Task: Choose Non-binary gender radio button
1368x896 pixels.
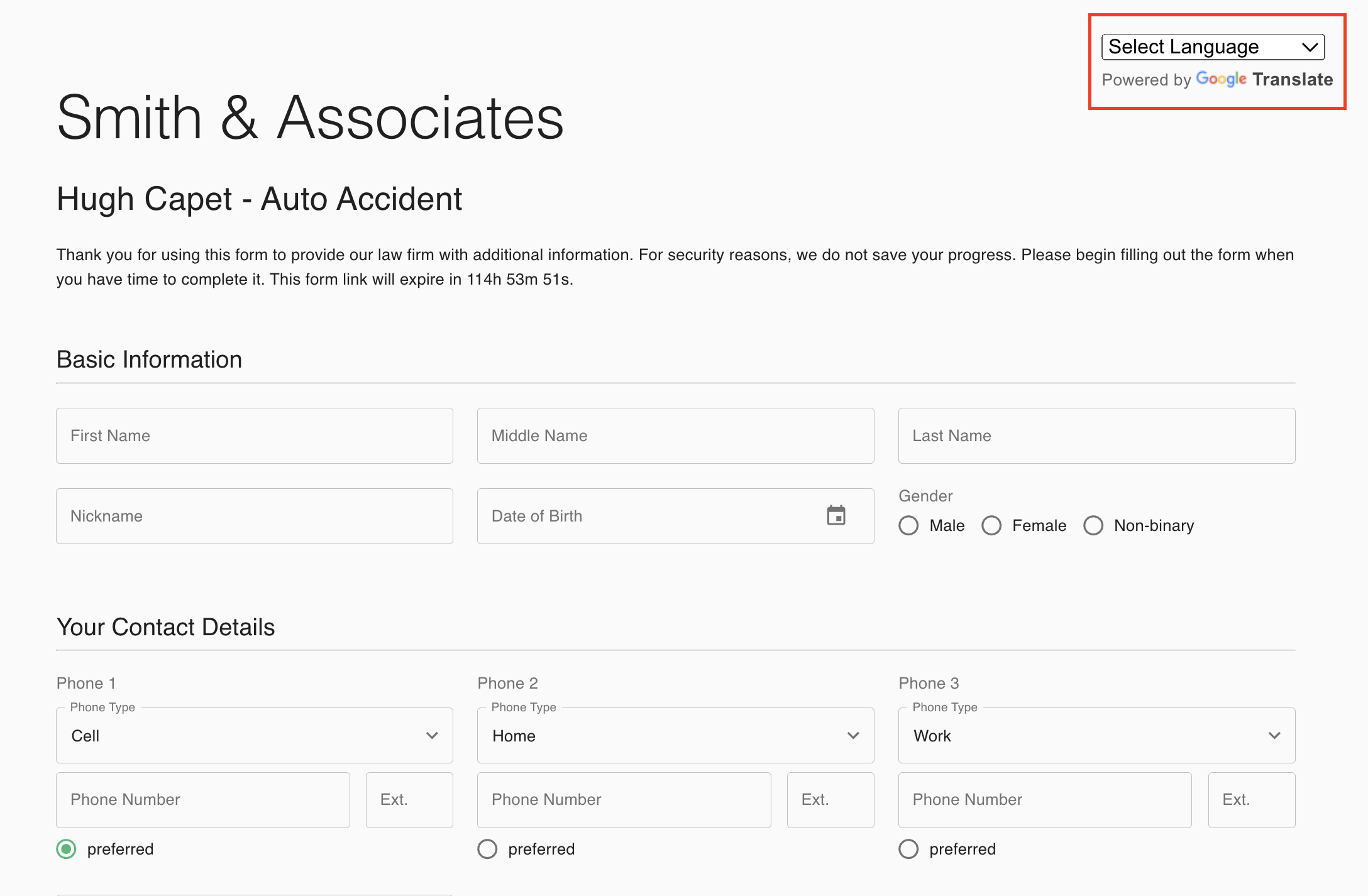Action: pos(1093,525)
